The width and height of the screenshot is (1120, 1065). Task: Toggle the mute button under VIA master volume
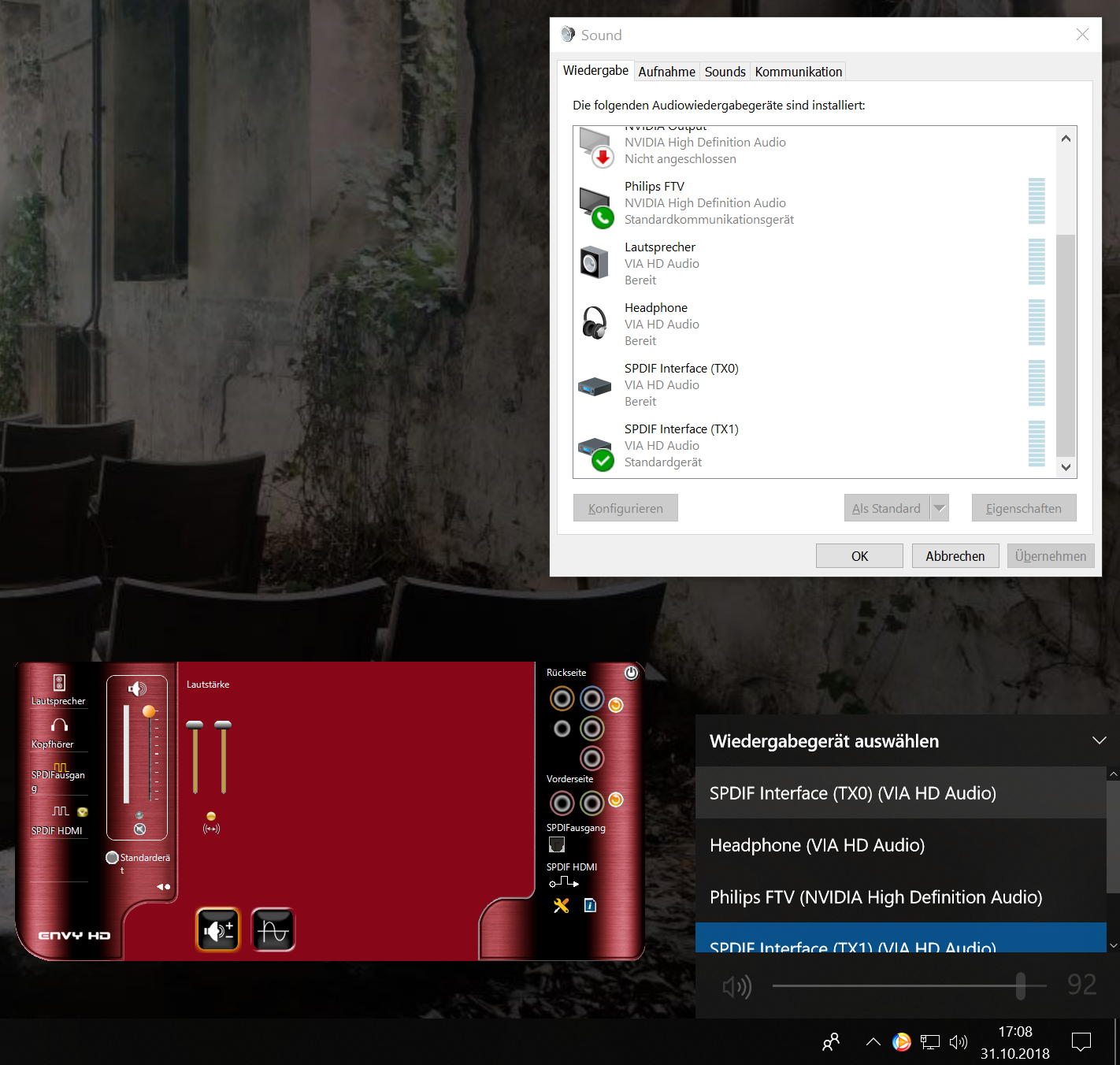click(139, 829)
